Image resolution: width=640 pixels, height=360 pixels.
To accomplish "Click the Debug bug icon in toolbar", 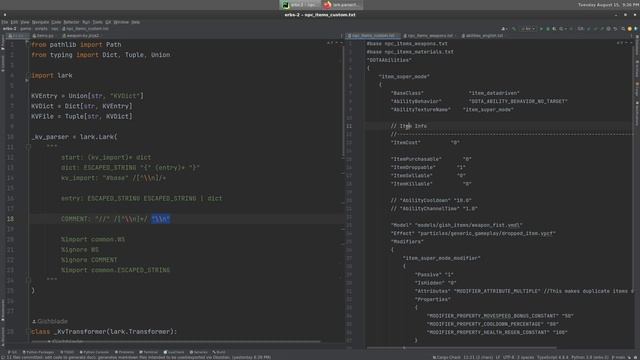I will 548,29.
